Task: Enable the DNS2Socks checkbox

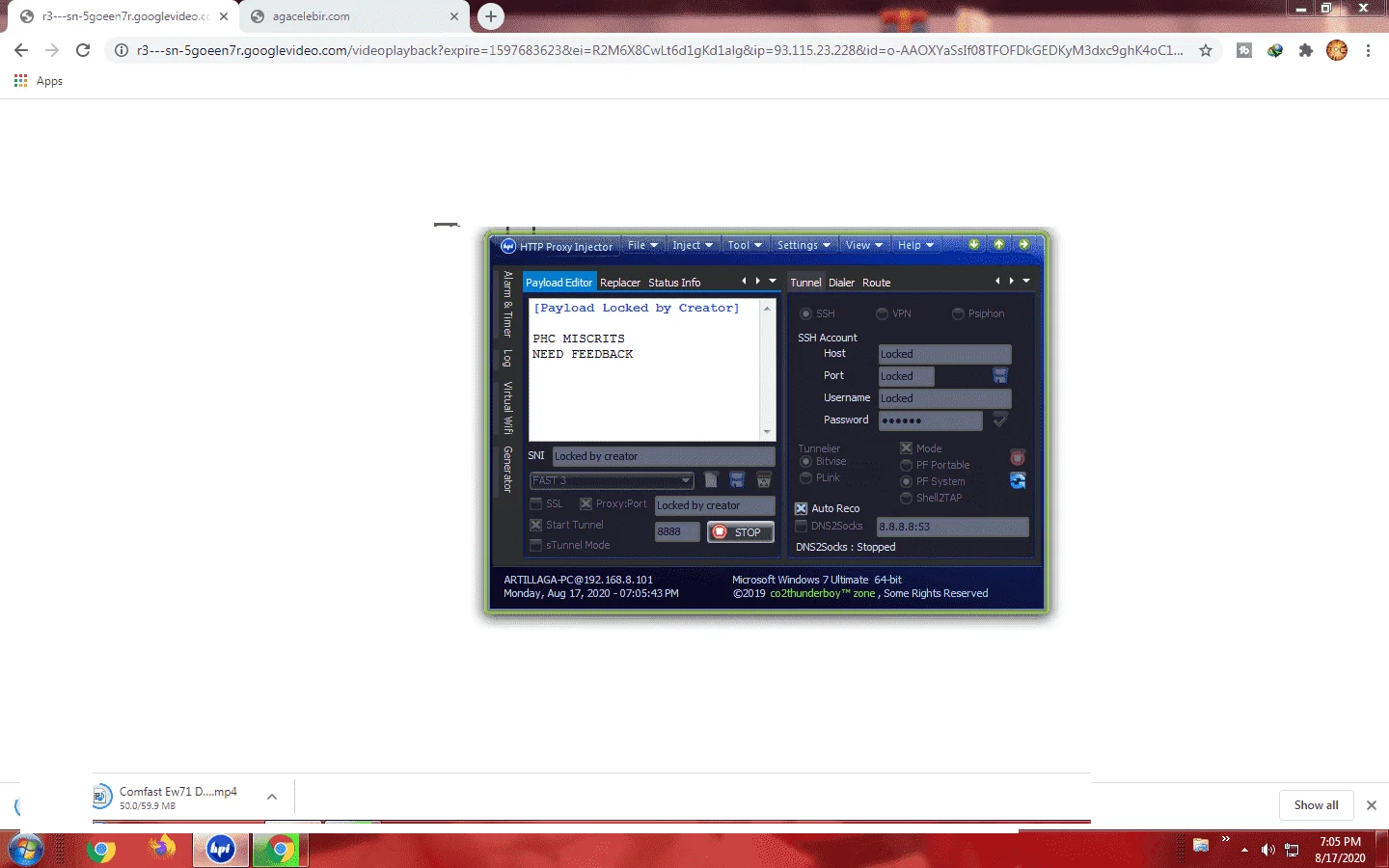Action: [x=801, y=526]
